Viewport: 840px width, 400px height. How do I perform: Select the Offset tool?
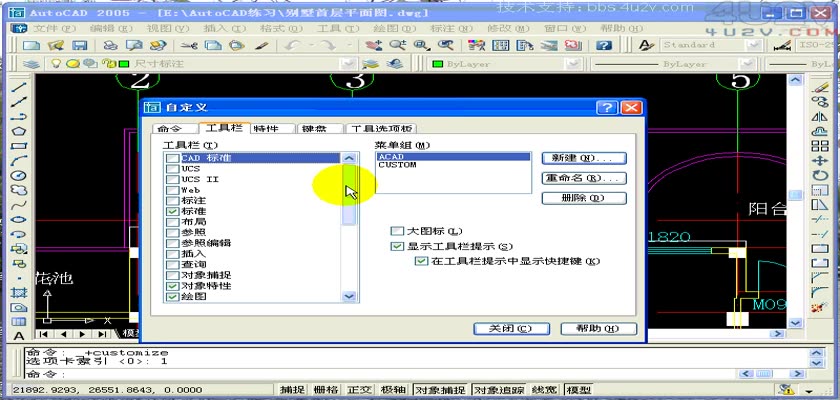820,131
